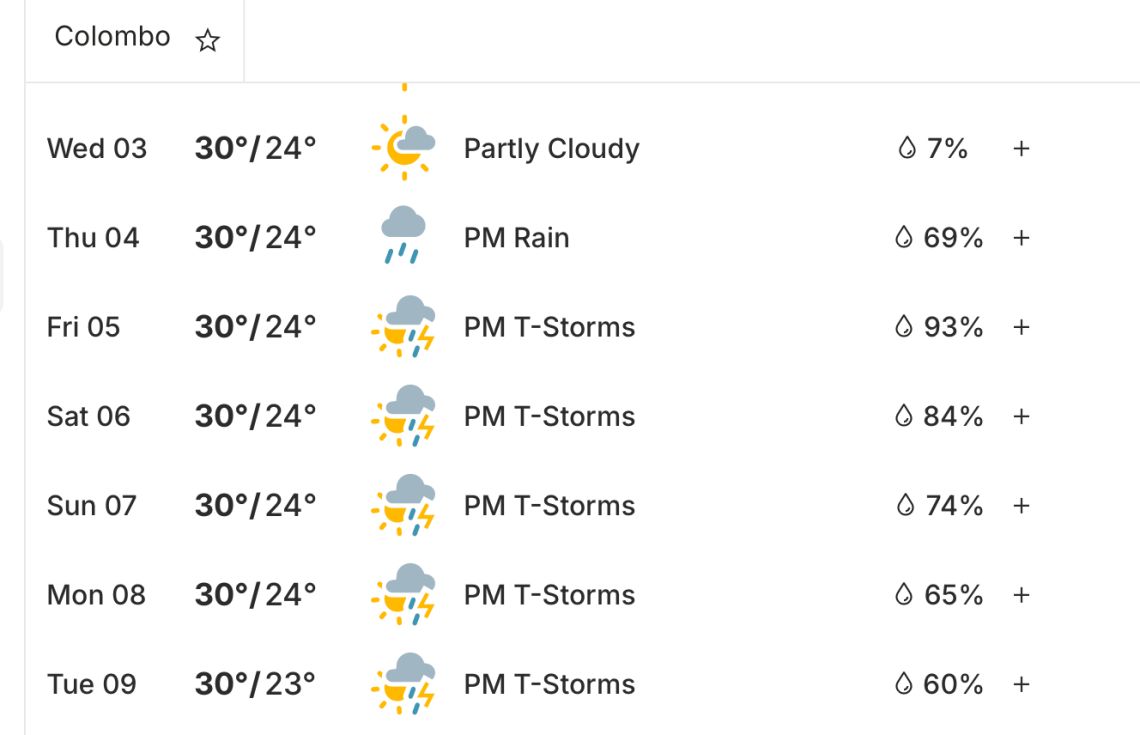Screen dimensions: 1140x735
Task: Expand Fri 05 forecast details with plus
Action: (1021, 327)
